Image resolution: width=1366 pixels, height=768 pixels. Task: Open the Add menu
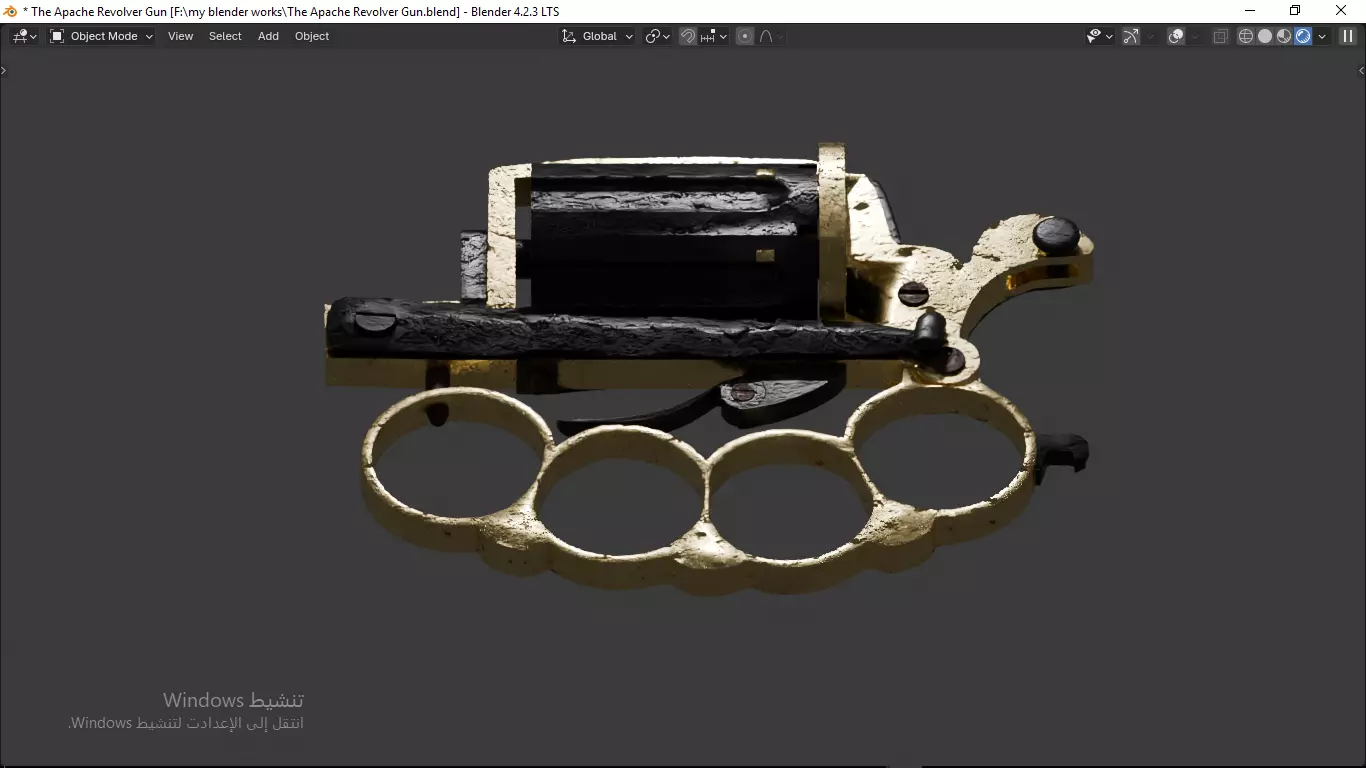point(268,36)
